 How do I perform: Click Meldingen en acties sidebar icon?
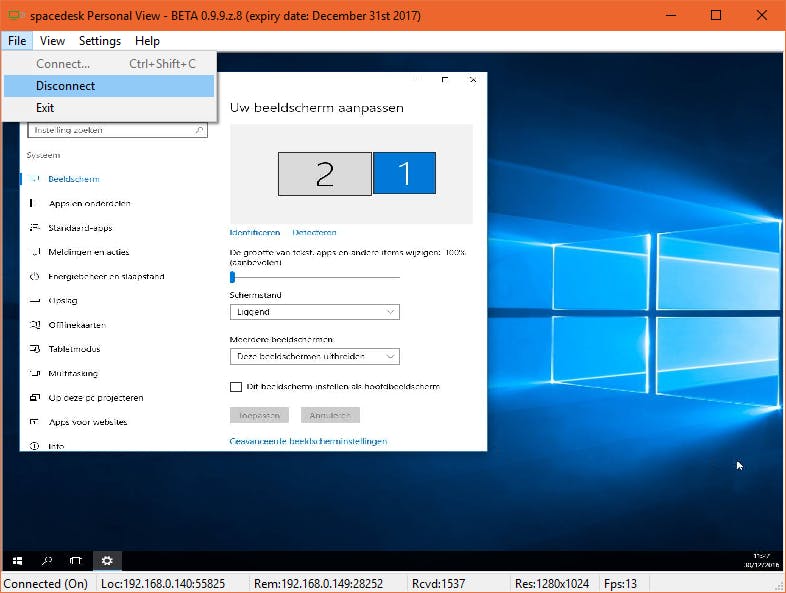35,252
